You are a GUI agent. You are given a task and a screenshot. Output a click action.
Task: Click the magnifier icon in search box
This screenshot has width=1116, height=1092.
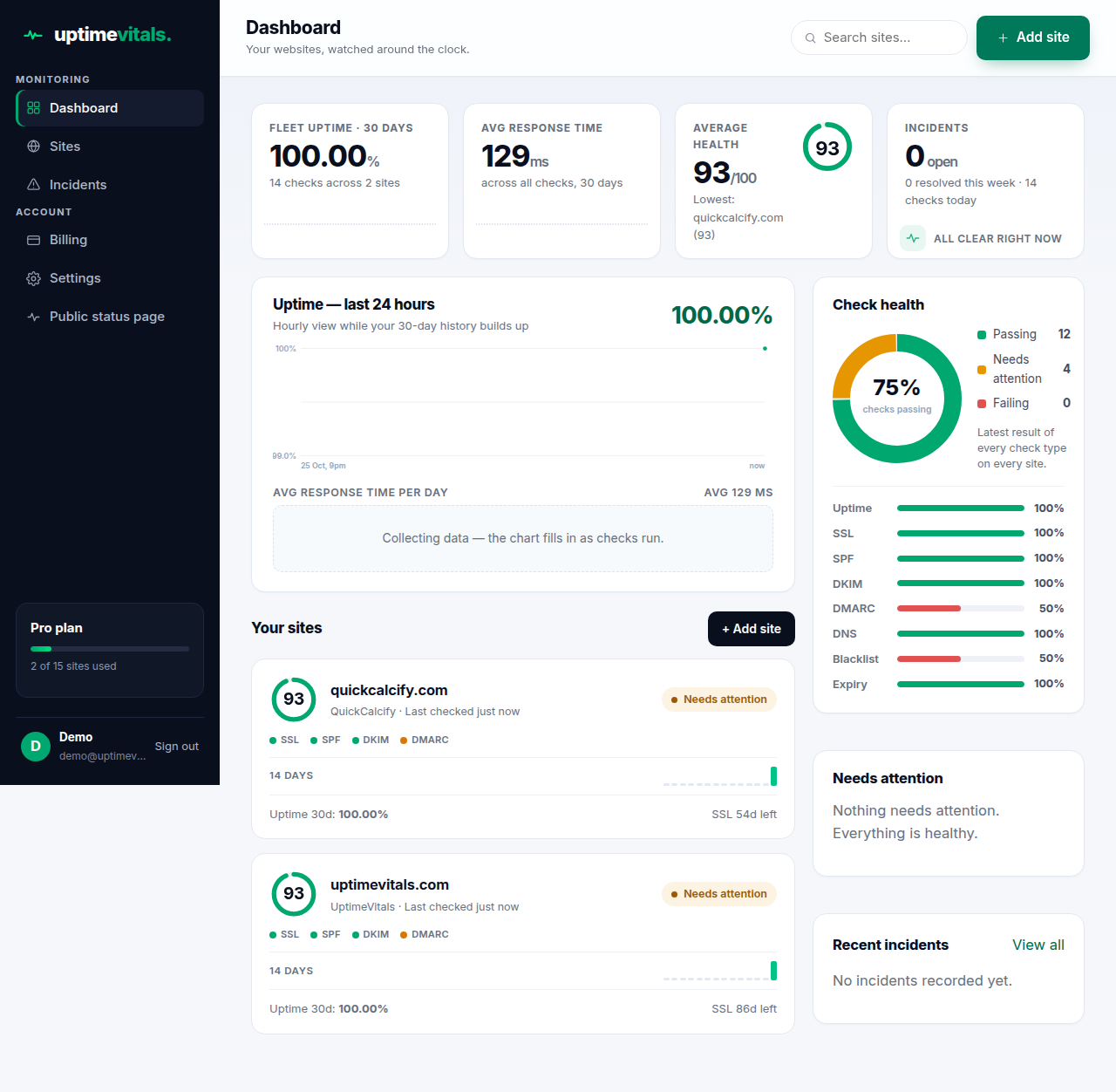coord(811,38)
